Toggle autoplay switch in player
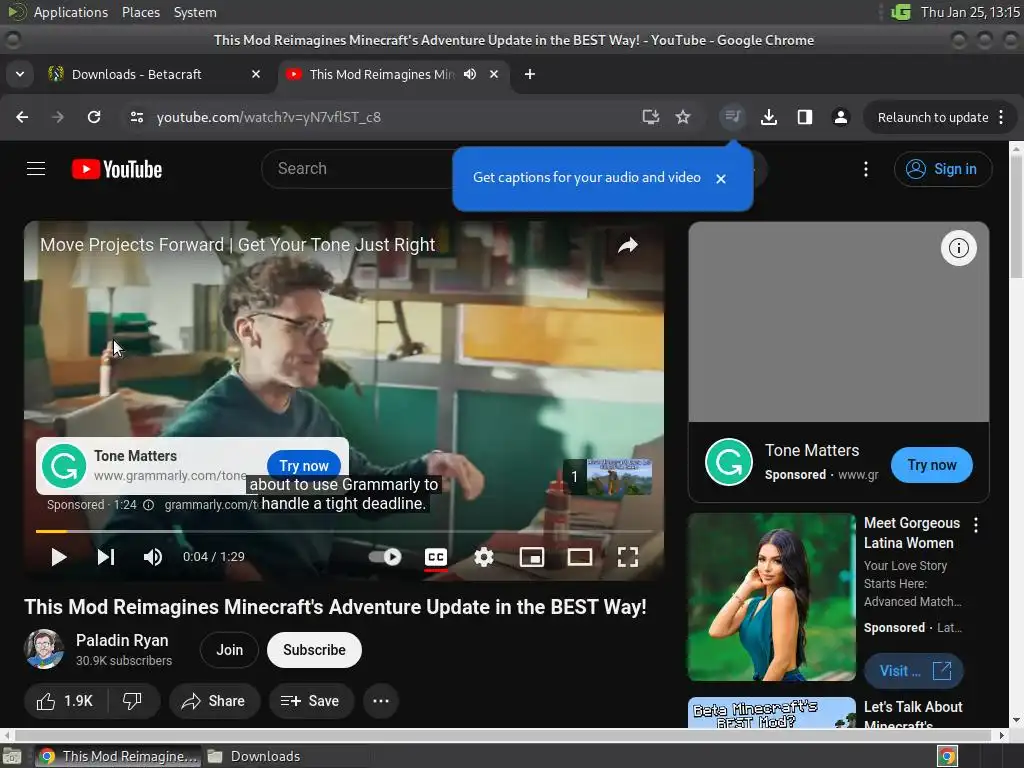Image resolution: width=1024 pixels, height=768 pixels. tap(385, 557)
